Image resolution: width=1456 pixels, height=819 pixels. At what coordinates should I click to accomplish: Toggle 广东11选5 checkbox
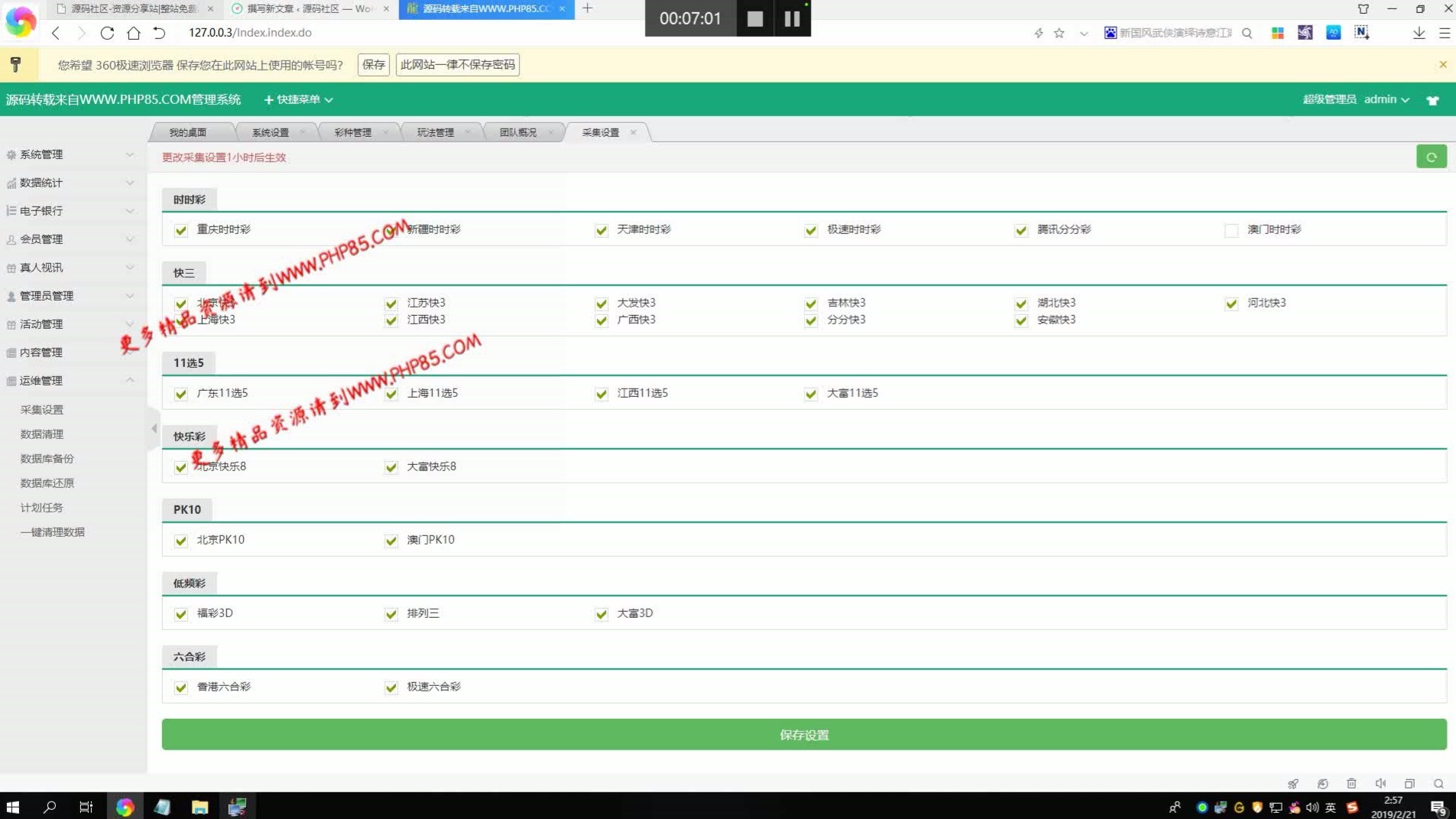[181, 394]
